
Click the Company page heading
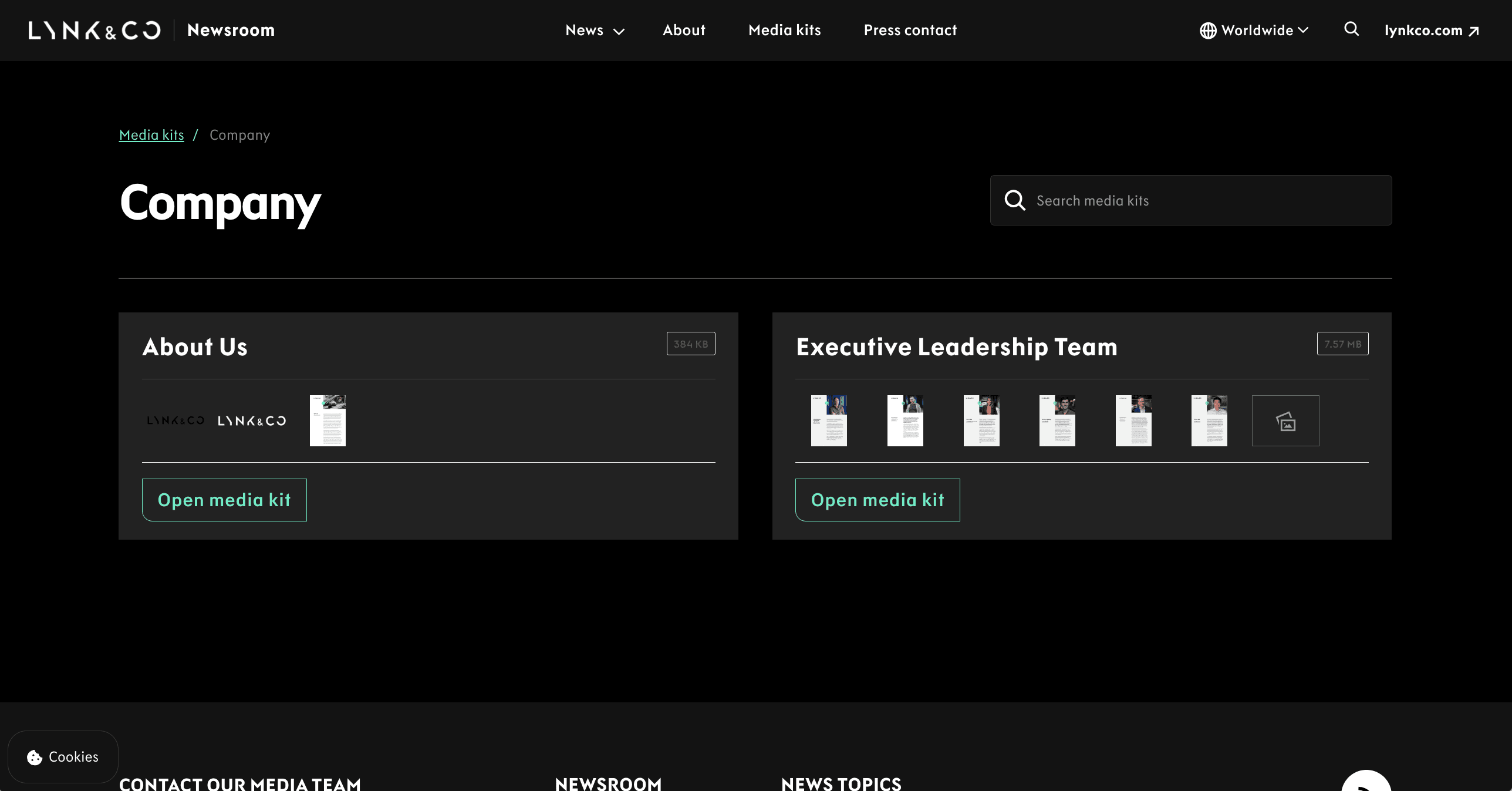click(x=220, y=203)
